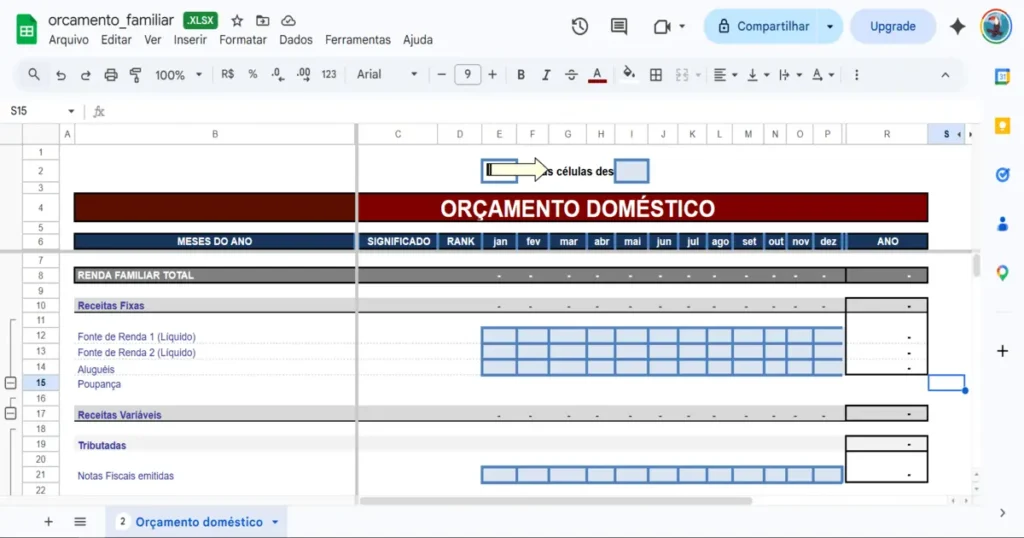Open Google Calendar in side panel

tap(1002, 76)
